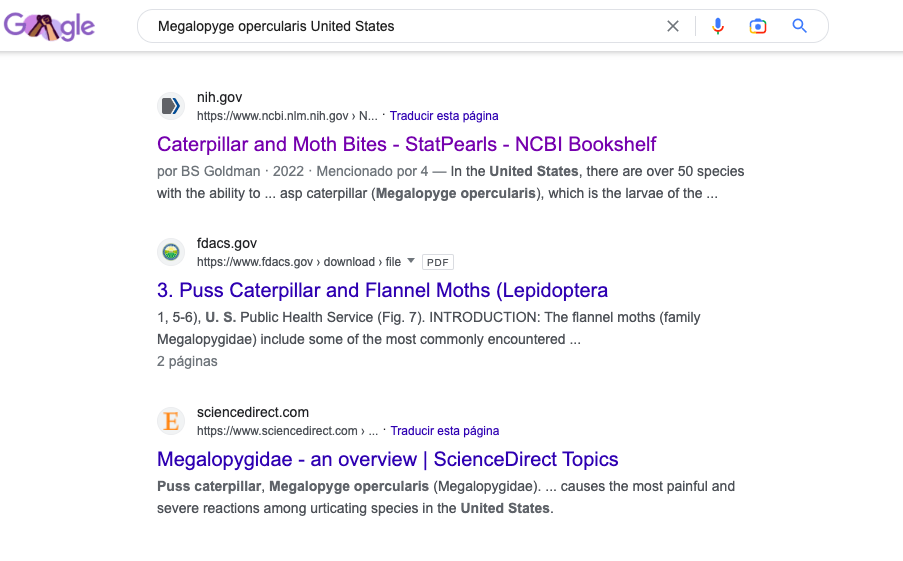Click the magnifying glass search button
This screenshot has height=561, width=903.
click(x=799, y=26)
